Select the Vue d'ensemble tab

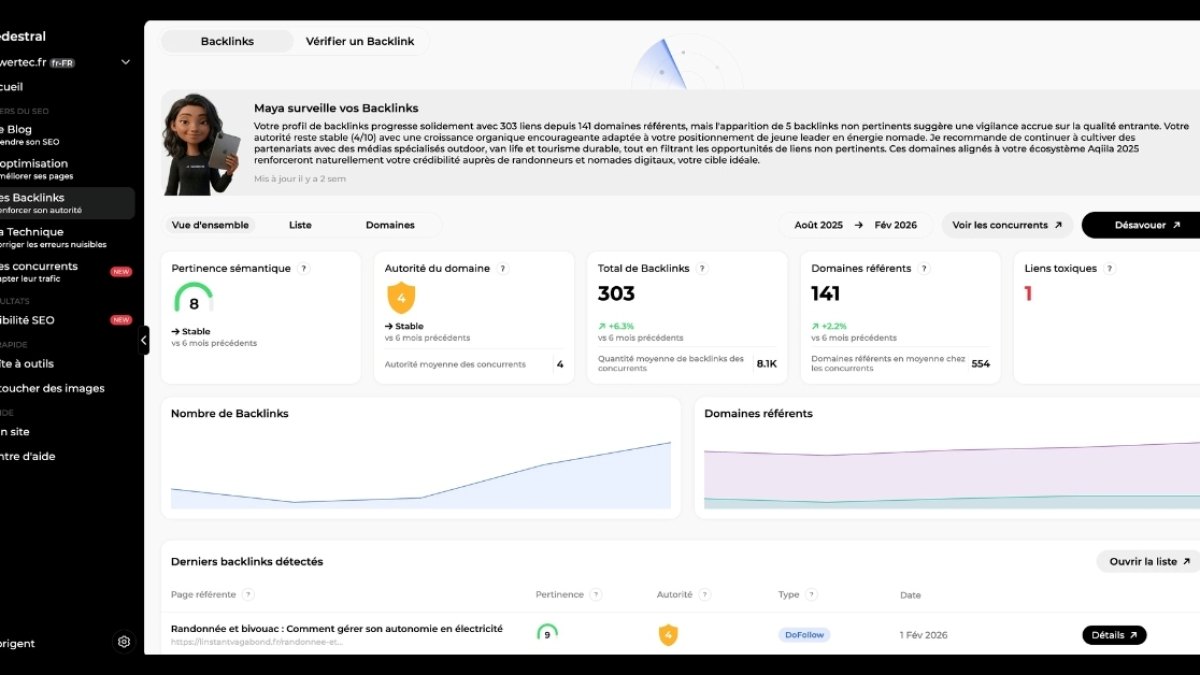(210, 225)
